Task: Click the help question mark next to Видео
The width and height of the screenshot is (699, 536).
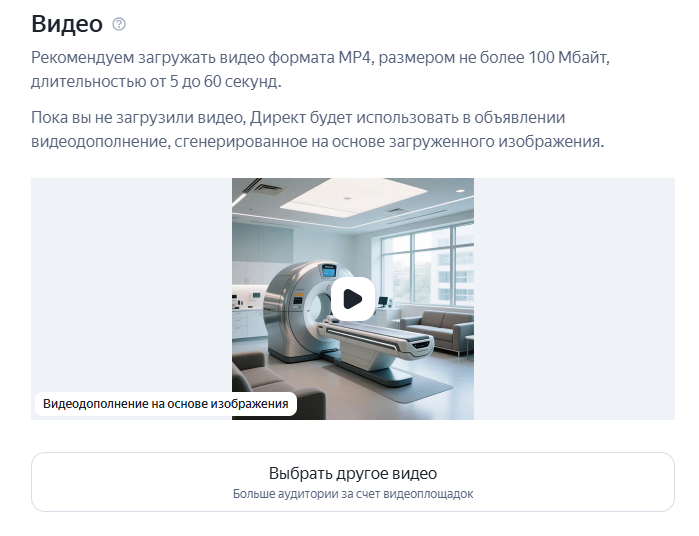Action: point(120,24)
